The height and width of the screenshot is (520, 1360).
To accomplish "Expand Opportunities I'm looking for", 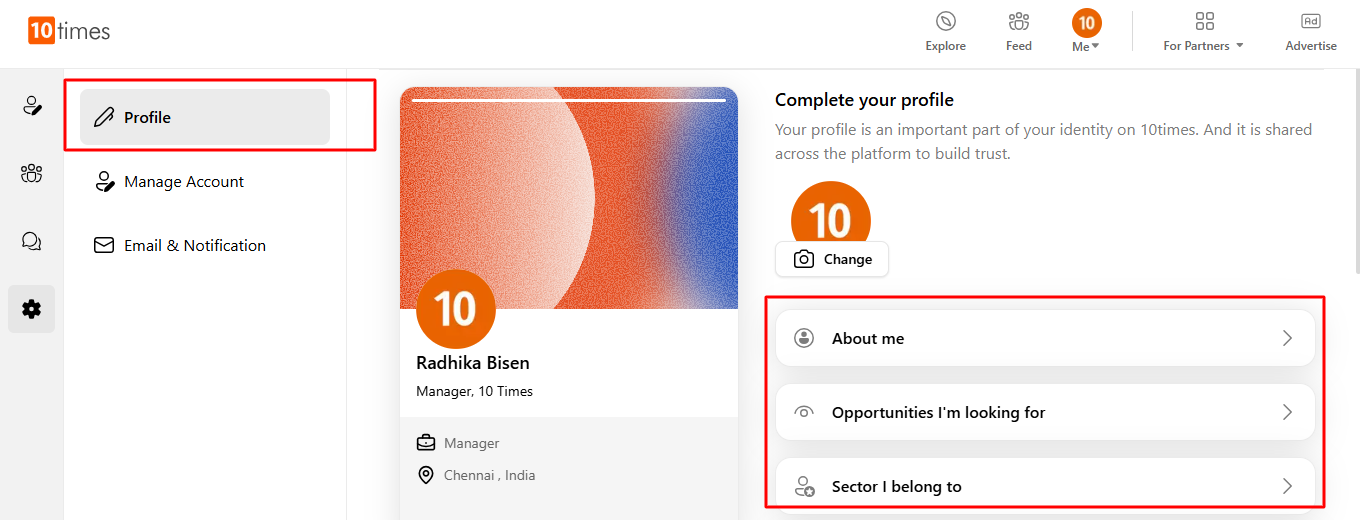I will click(x=1045, y=412).
